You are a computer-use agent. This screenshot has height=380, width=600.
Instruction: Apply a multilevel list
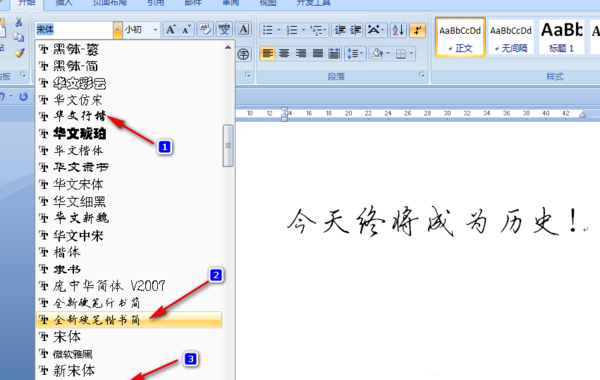pyautogui.click(x=316, y=30)
